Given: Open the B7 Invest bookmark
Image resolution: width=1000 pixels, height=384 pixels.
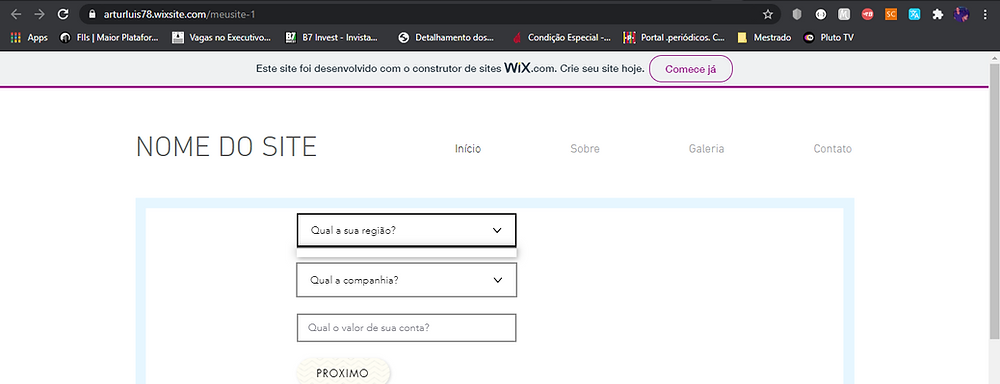Looking at the screenshot, I should pyautogui.click(x=332, y=38).
